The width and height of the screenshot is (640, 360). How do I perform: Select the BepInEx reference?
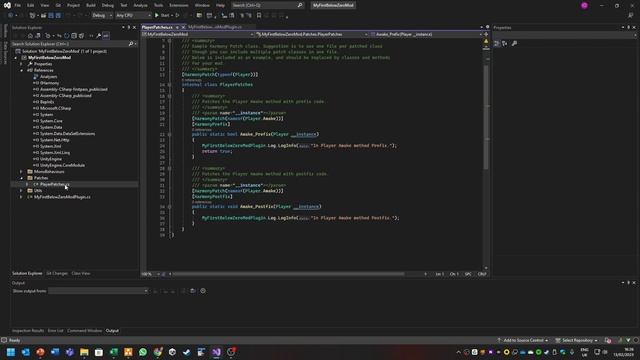tap(47, 102)
